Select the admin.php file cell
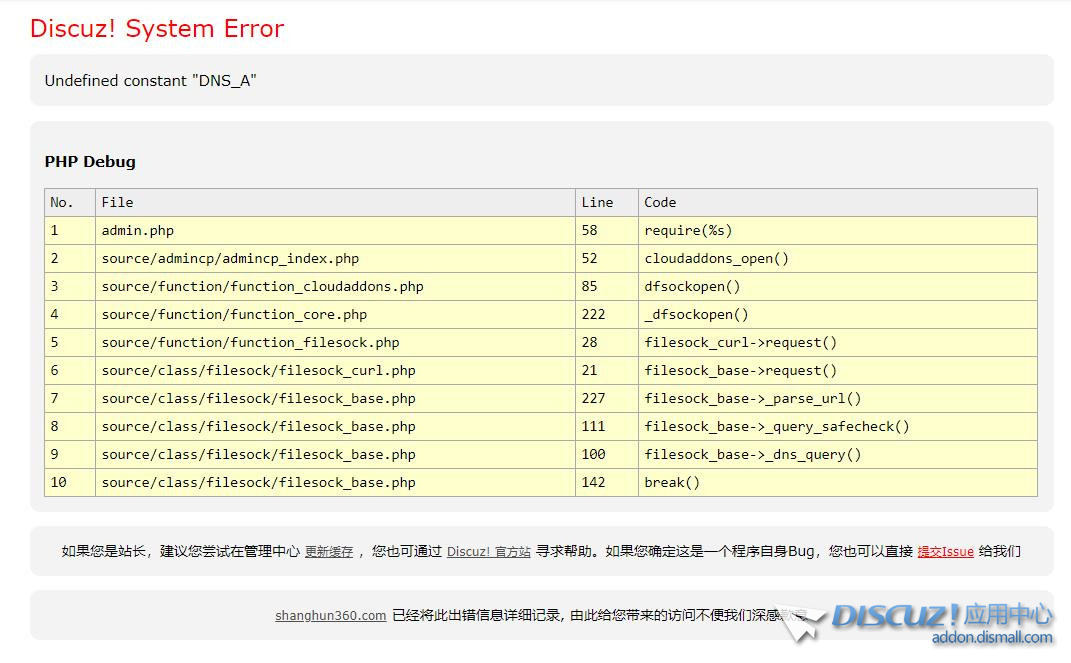The height and width of the screenshot is (663, 1071). pyautogui.click(x=335, y=231)
